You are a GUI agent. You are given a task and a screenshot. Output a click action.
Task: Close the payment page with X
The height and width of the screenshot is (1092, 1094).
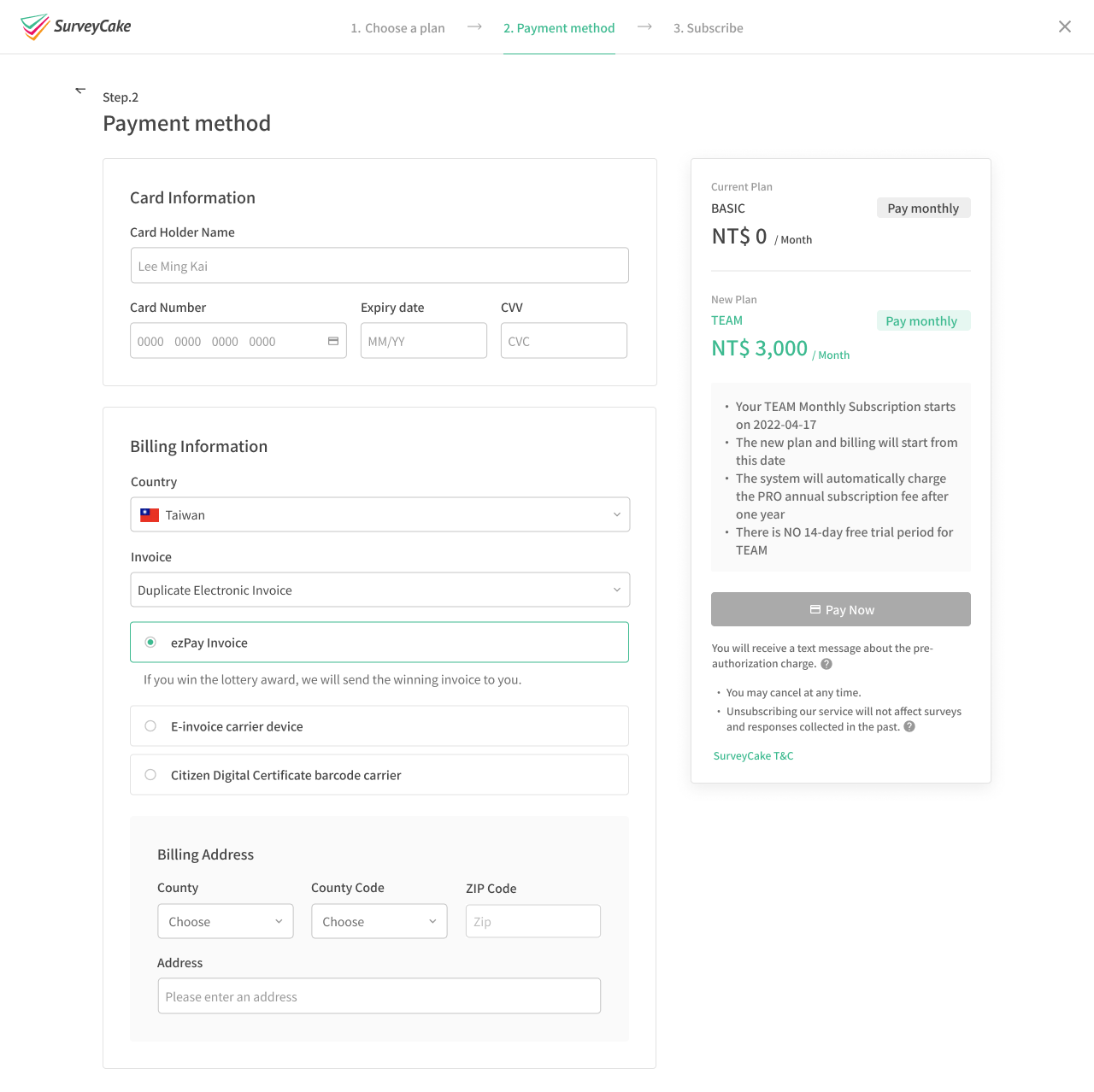(x=1064, y=26)
